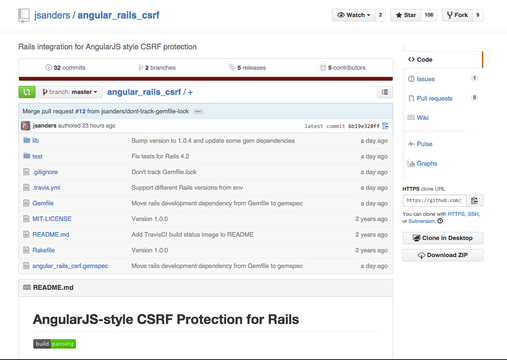Open the Issues tab
Image resolution: width=507 pixels, height=360 pixels.
[x=426, y=79]
